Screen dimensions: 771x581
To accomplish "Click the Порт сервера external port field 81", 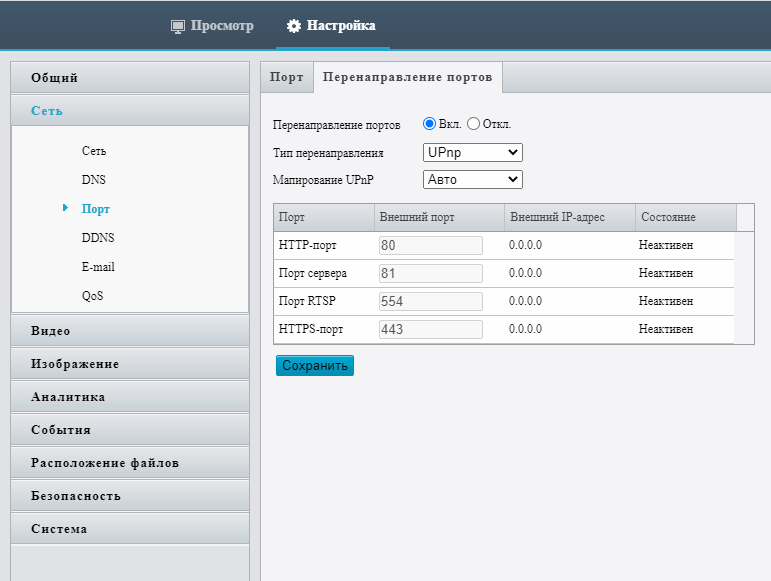I will click(x=431, y=273).
